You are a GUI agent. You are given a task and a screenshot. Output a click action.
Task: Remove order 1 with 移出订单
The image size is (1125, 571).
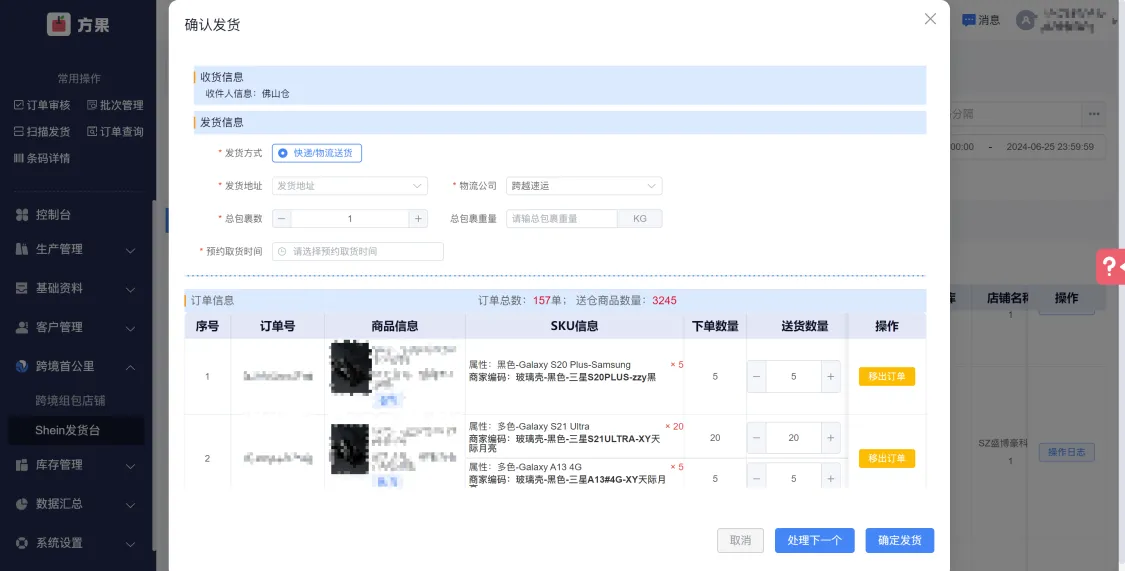click(887, 377)
